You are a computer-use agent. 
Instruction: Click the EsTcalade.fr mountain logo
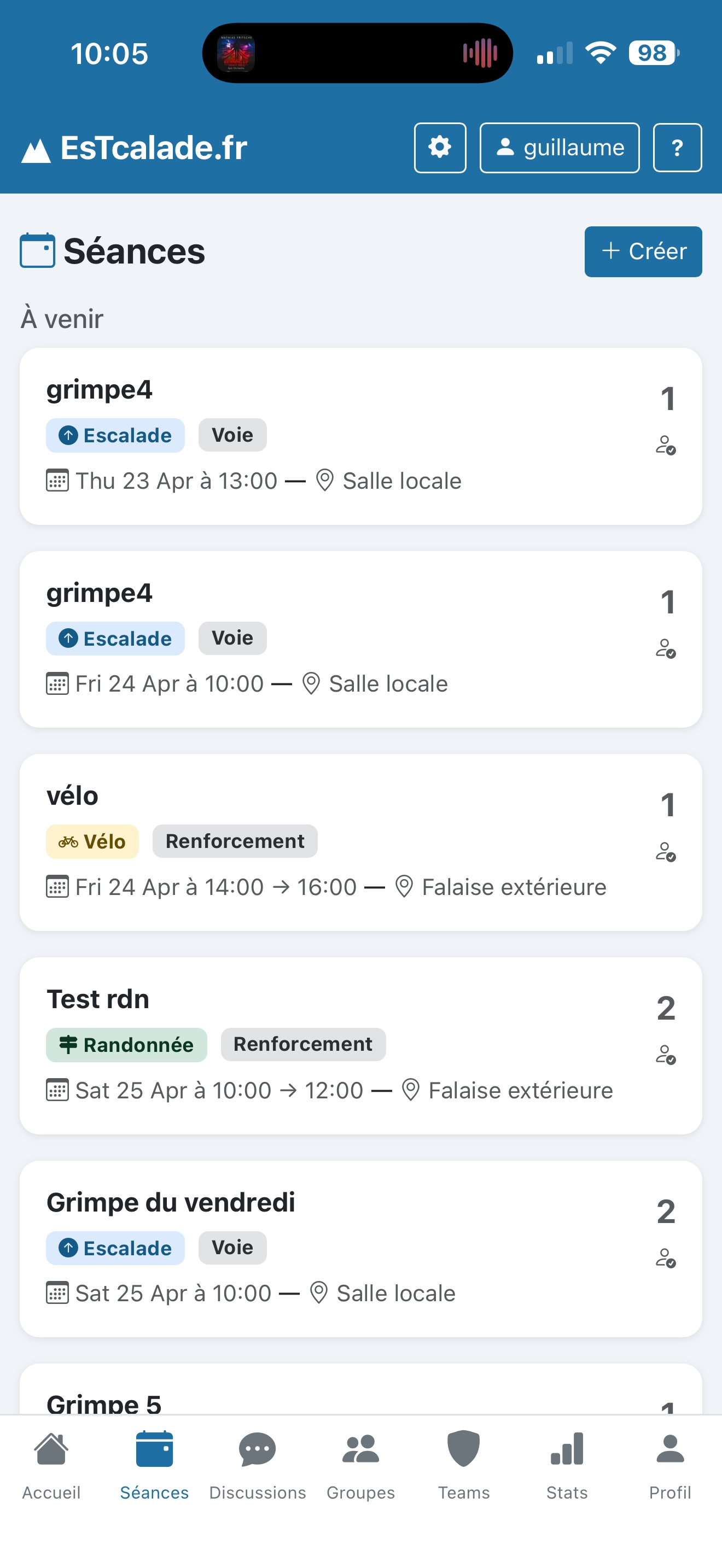[x=36, y=150]
